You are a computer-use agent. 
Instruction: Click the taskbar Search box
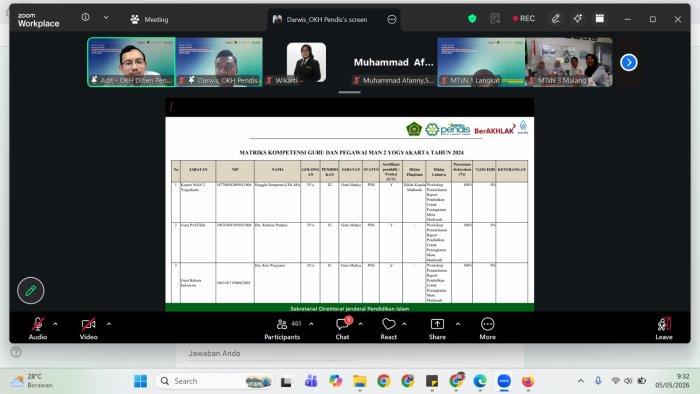[x=214, y=381]
